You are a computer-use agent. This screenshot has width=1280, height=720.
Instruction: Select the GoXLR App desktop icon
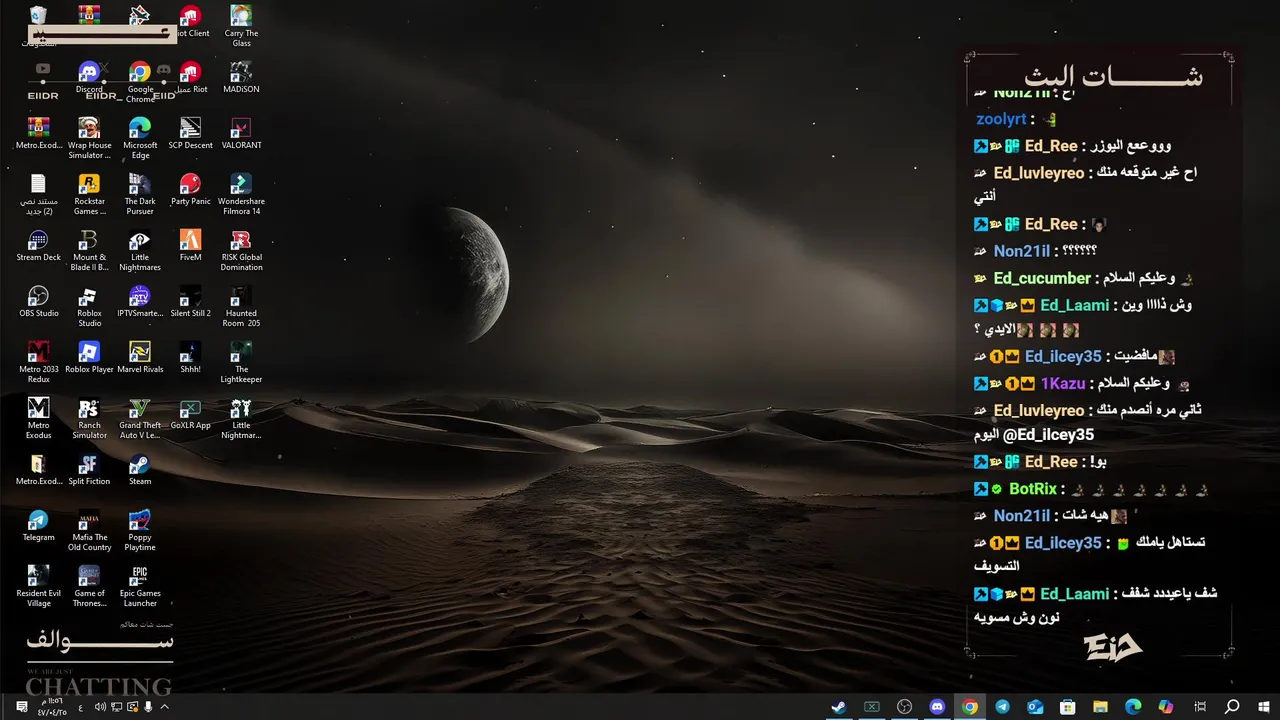point(190,414)
